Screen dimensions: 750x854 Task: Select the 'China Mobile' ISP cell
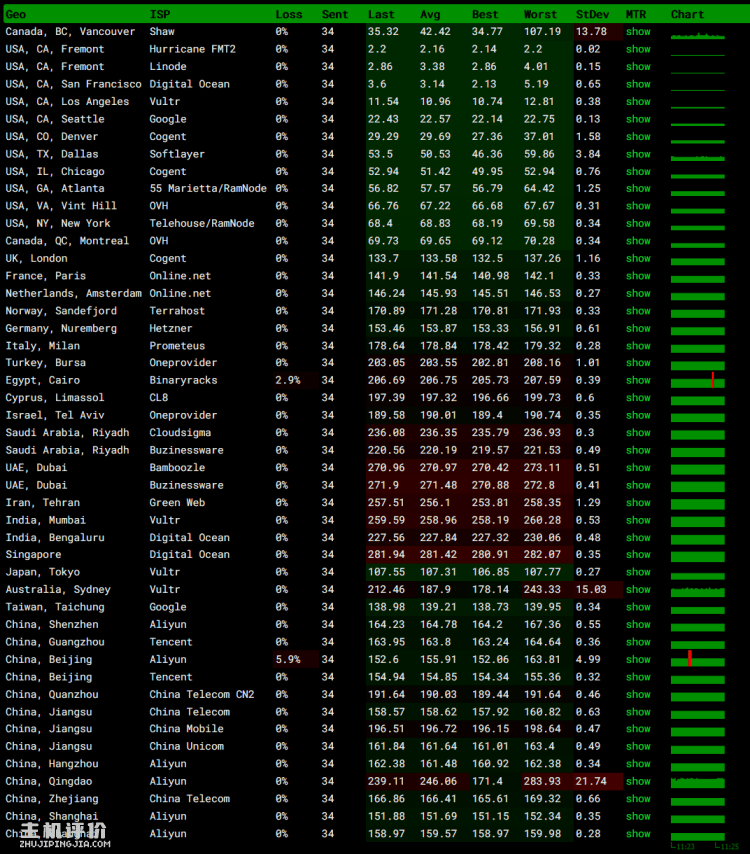pyautogui.click(x=187, y=729)
